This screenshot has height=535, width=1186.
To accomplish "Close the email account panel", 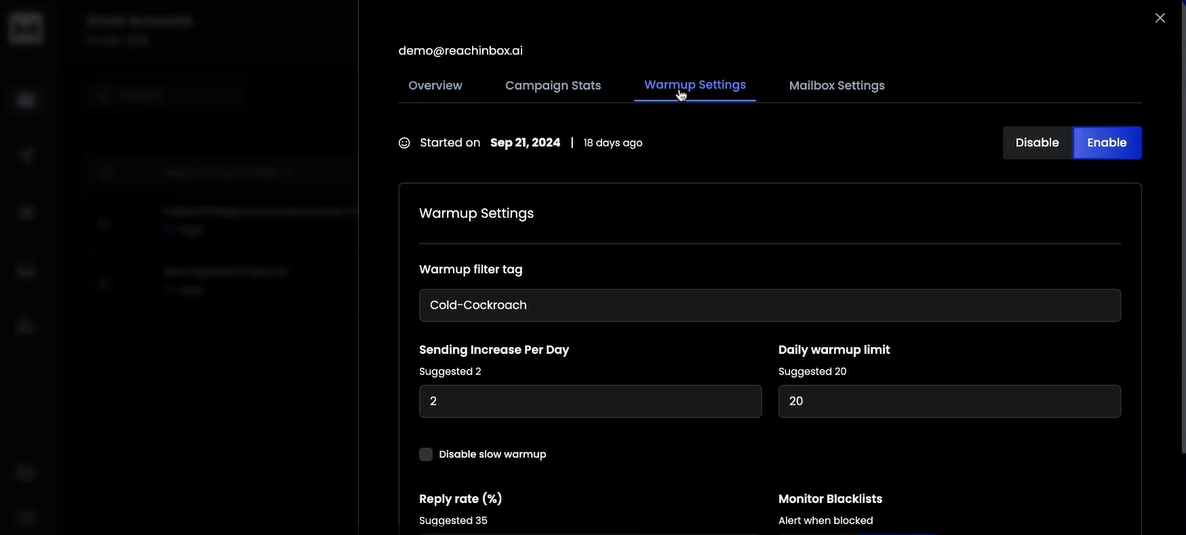I will pyautogui.click(x=1160, y=18).
